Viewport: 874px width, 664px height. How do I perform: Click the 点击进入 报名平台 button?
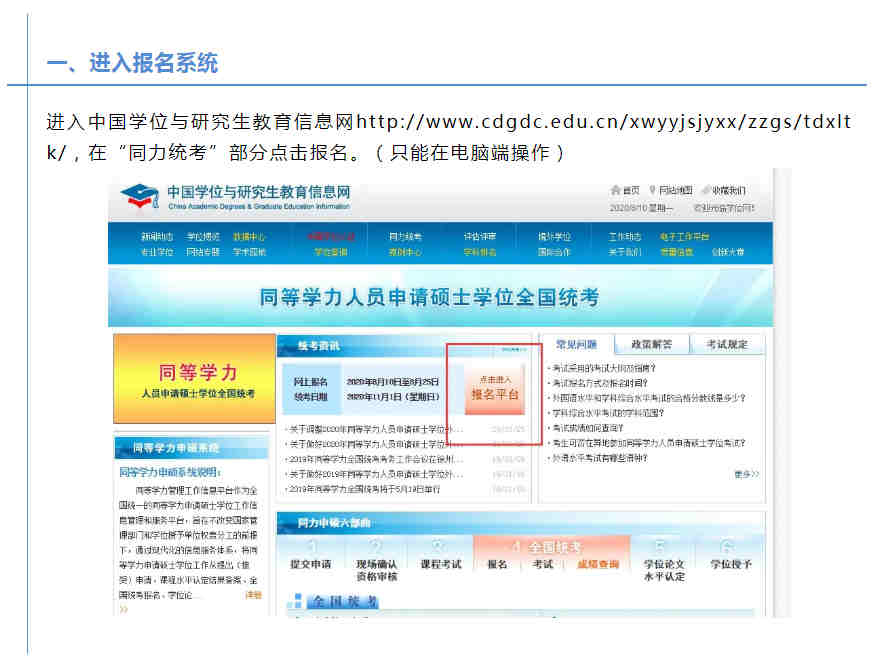point(495,389)
